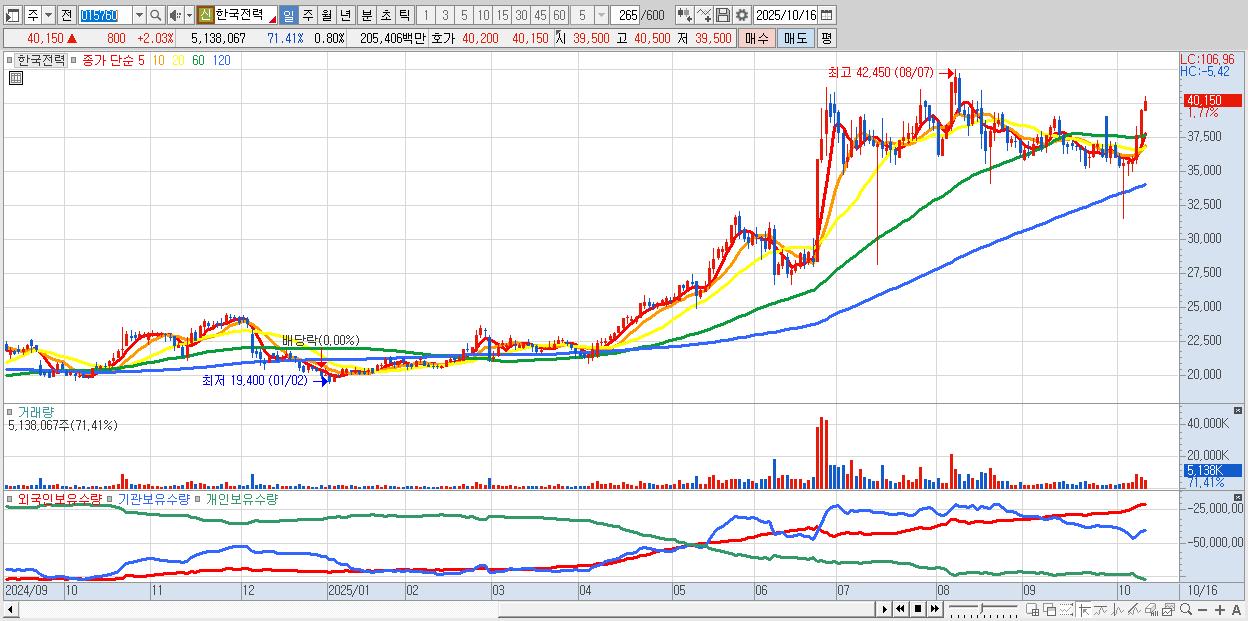Viewport: 1248px width, 621px height.
Task: Click the grid table icon under chart title
Action: pyautogui.click(x=15, y=78)
